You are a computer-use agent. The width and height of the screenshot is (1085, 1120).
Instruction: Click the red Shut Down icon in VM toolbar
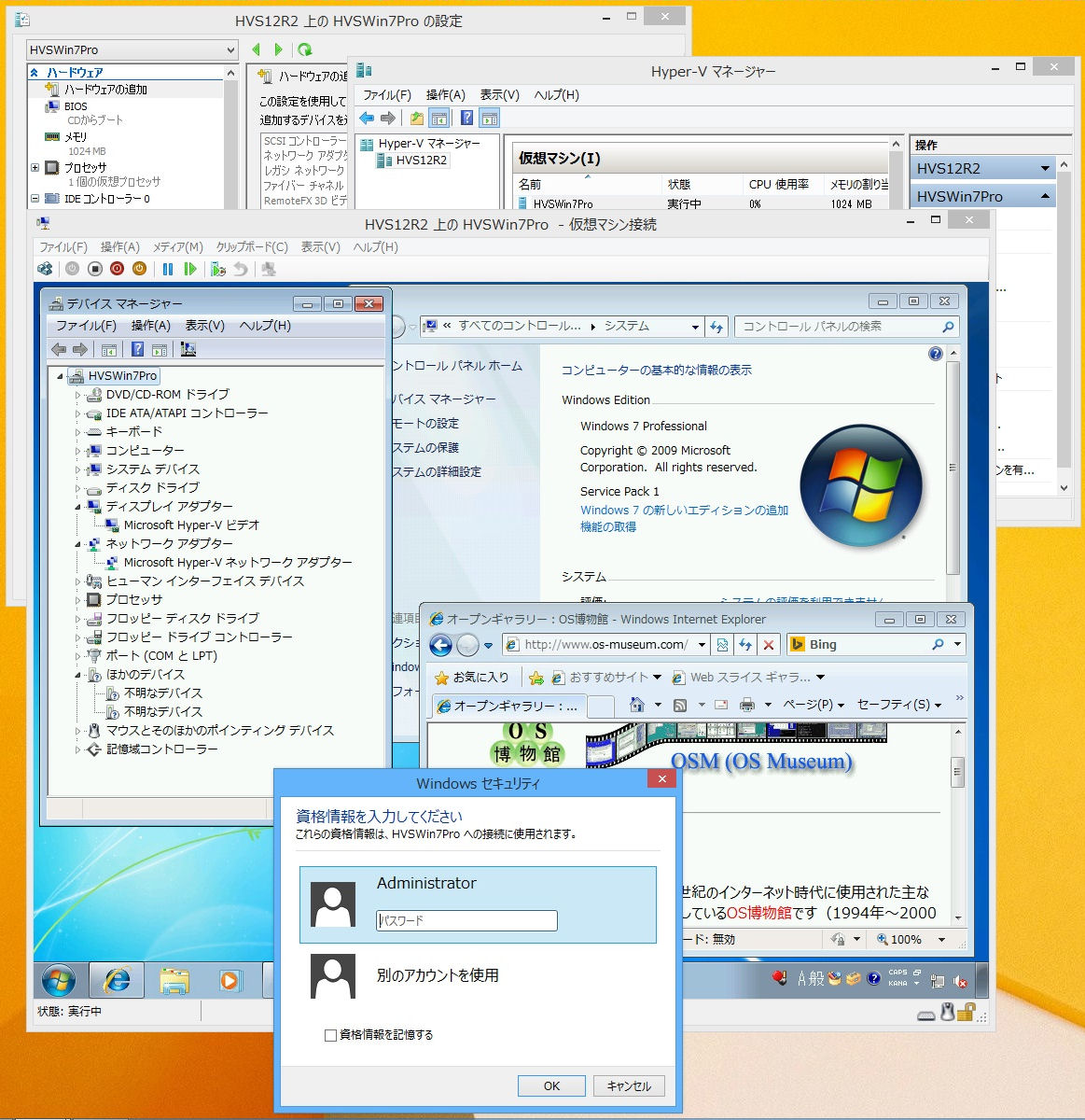pyautogui.click(x=117, y=269)
